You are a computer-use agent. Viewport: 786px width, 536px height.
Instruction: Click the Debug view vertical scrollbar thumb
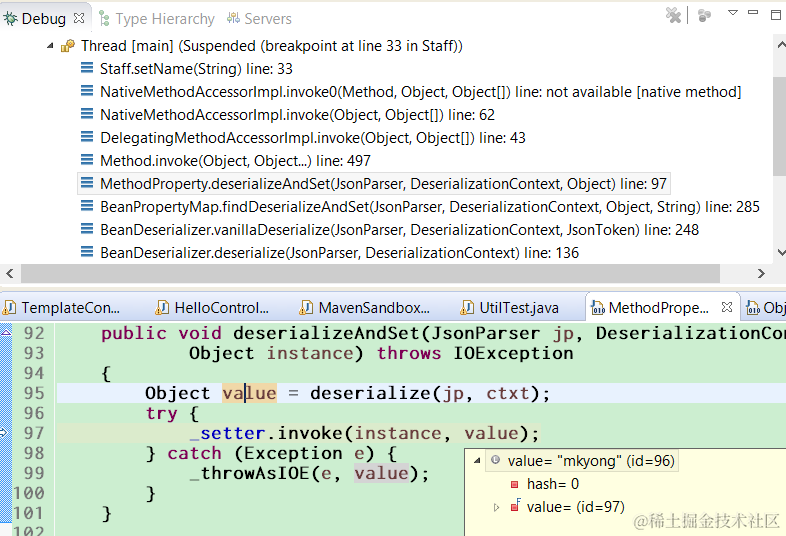[779, 126]
